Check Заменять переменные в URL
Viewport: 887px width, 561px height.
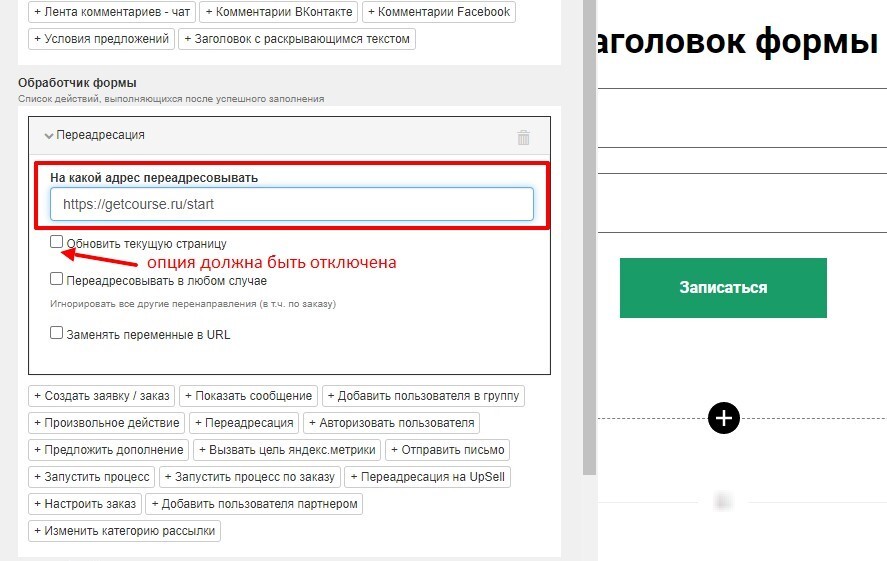point(56,333)
